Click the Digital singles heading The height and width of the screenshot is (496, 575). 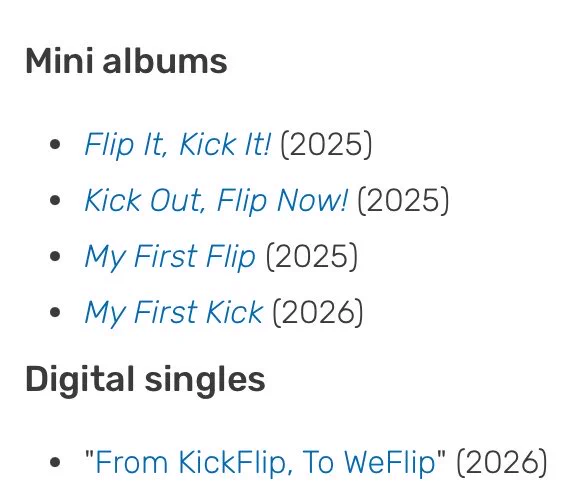(x=145, y=379)
